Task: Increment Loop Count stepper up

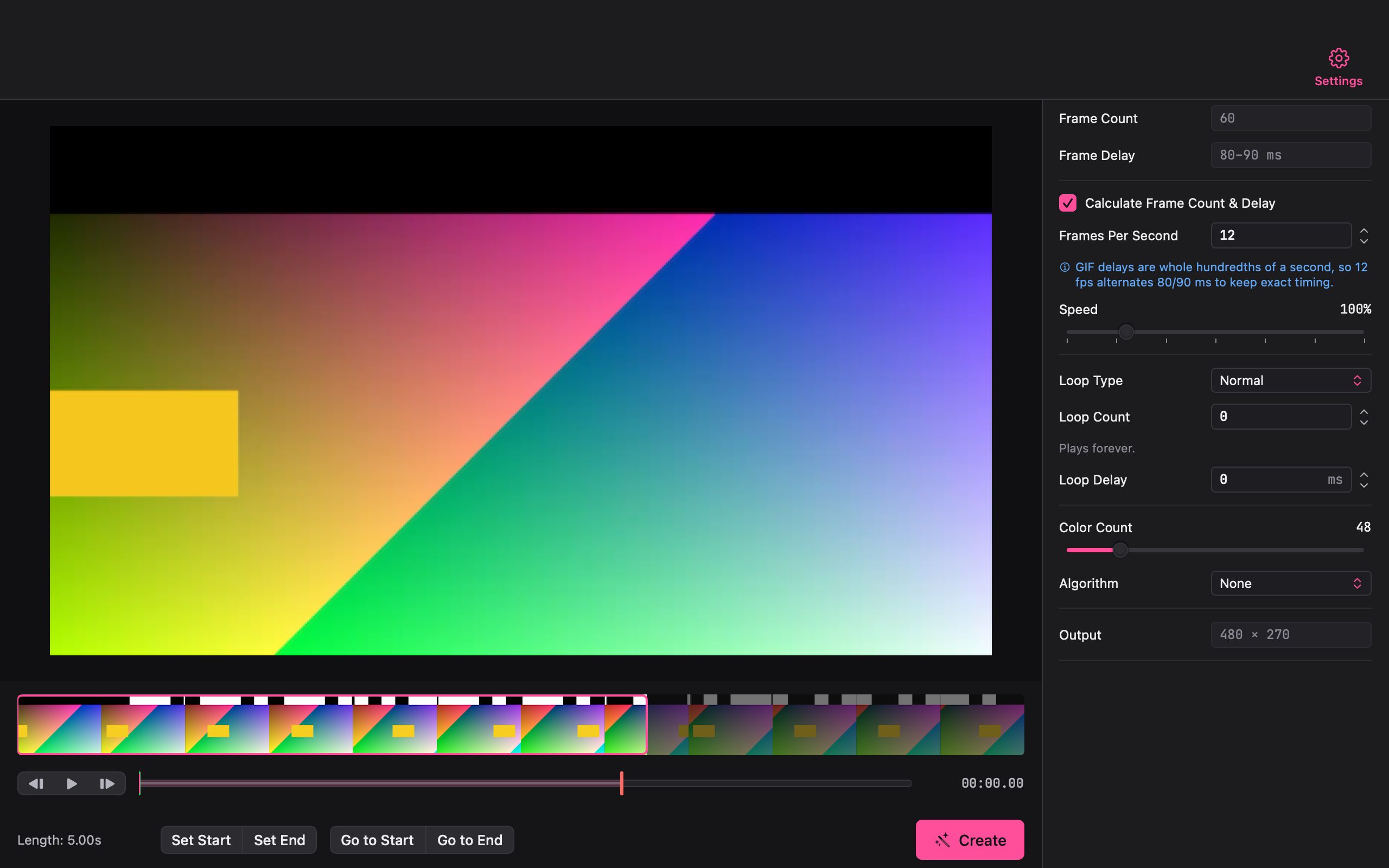Action: click(1363, 412)
